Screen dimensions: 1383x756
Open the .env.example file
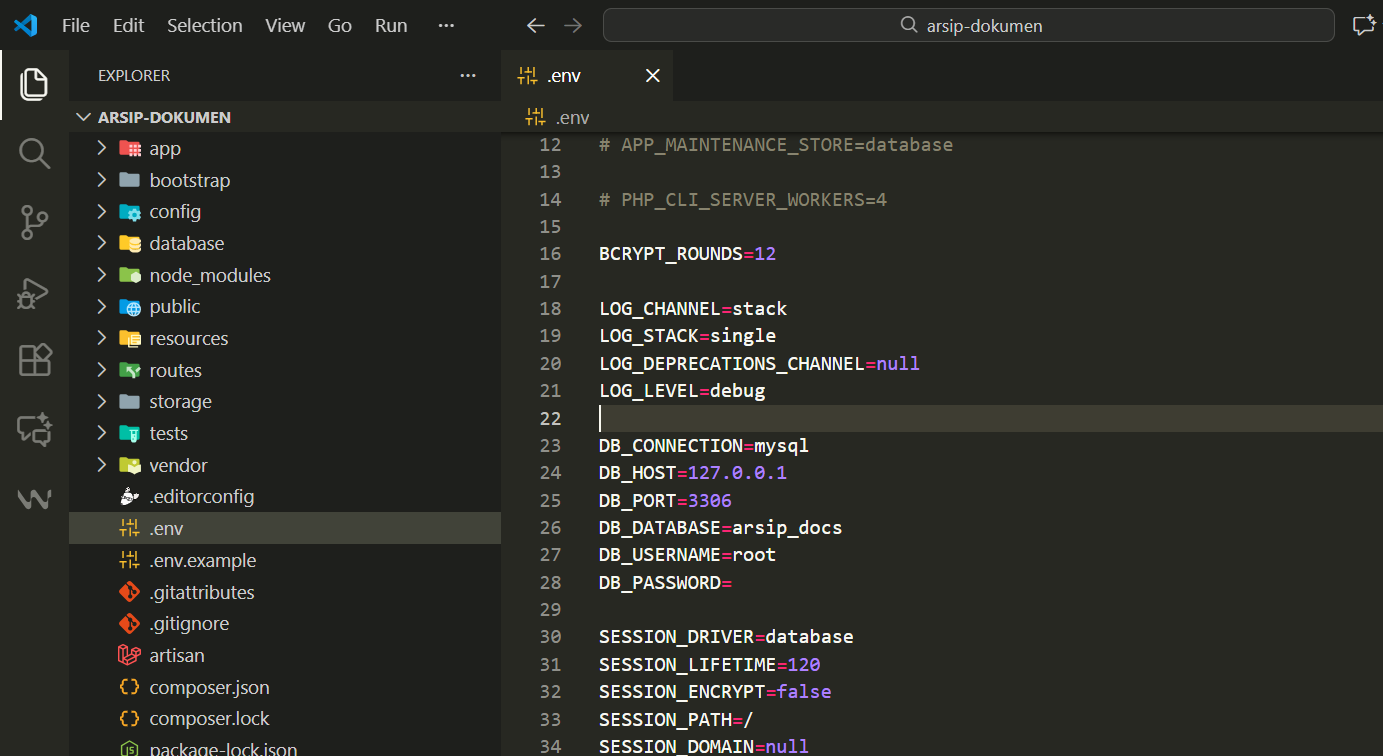[202, 561]
